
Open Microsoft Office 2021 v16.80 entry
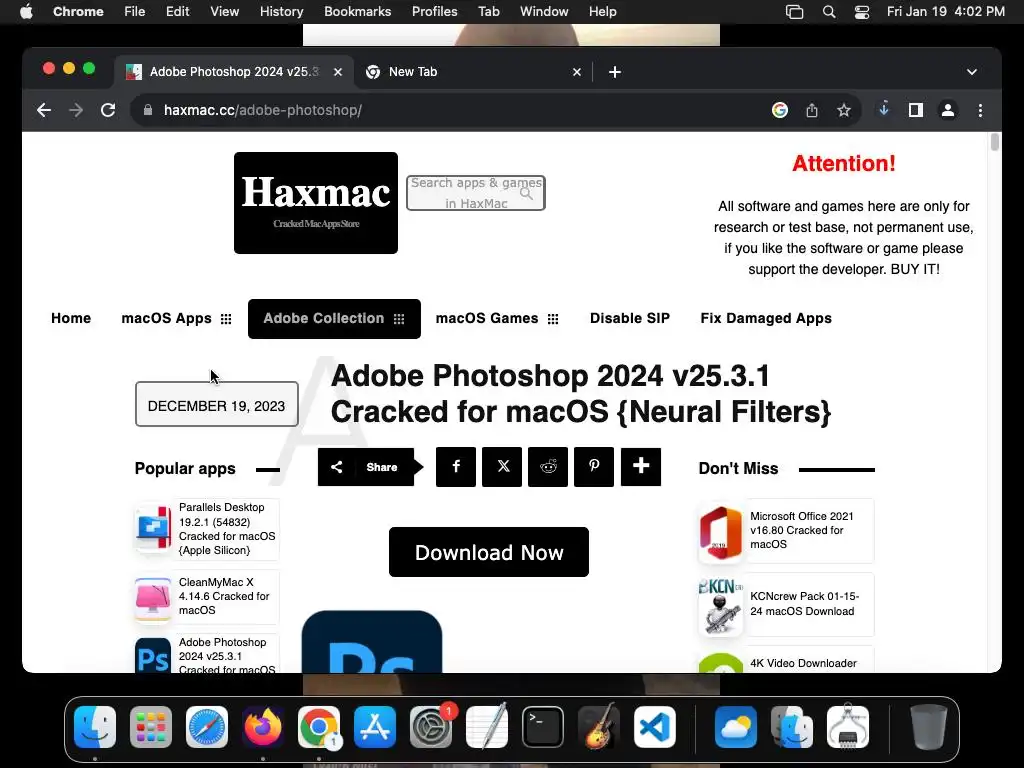(801, 530)
